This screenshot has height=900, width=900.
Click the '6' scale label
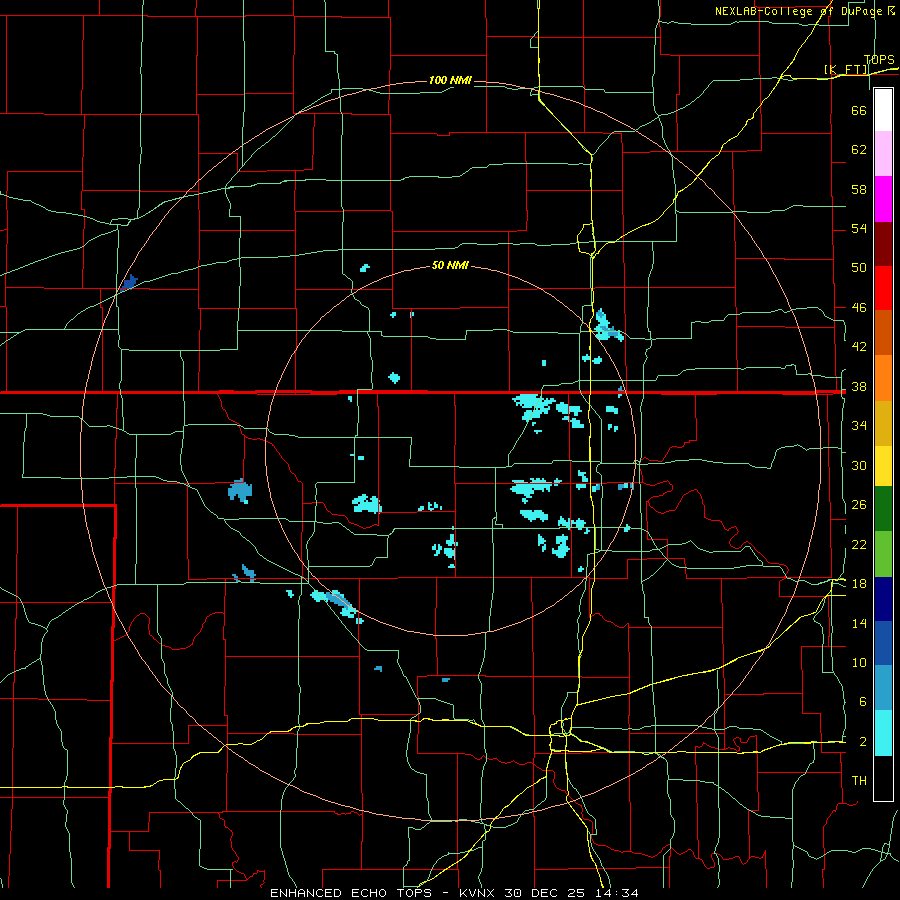862,702
